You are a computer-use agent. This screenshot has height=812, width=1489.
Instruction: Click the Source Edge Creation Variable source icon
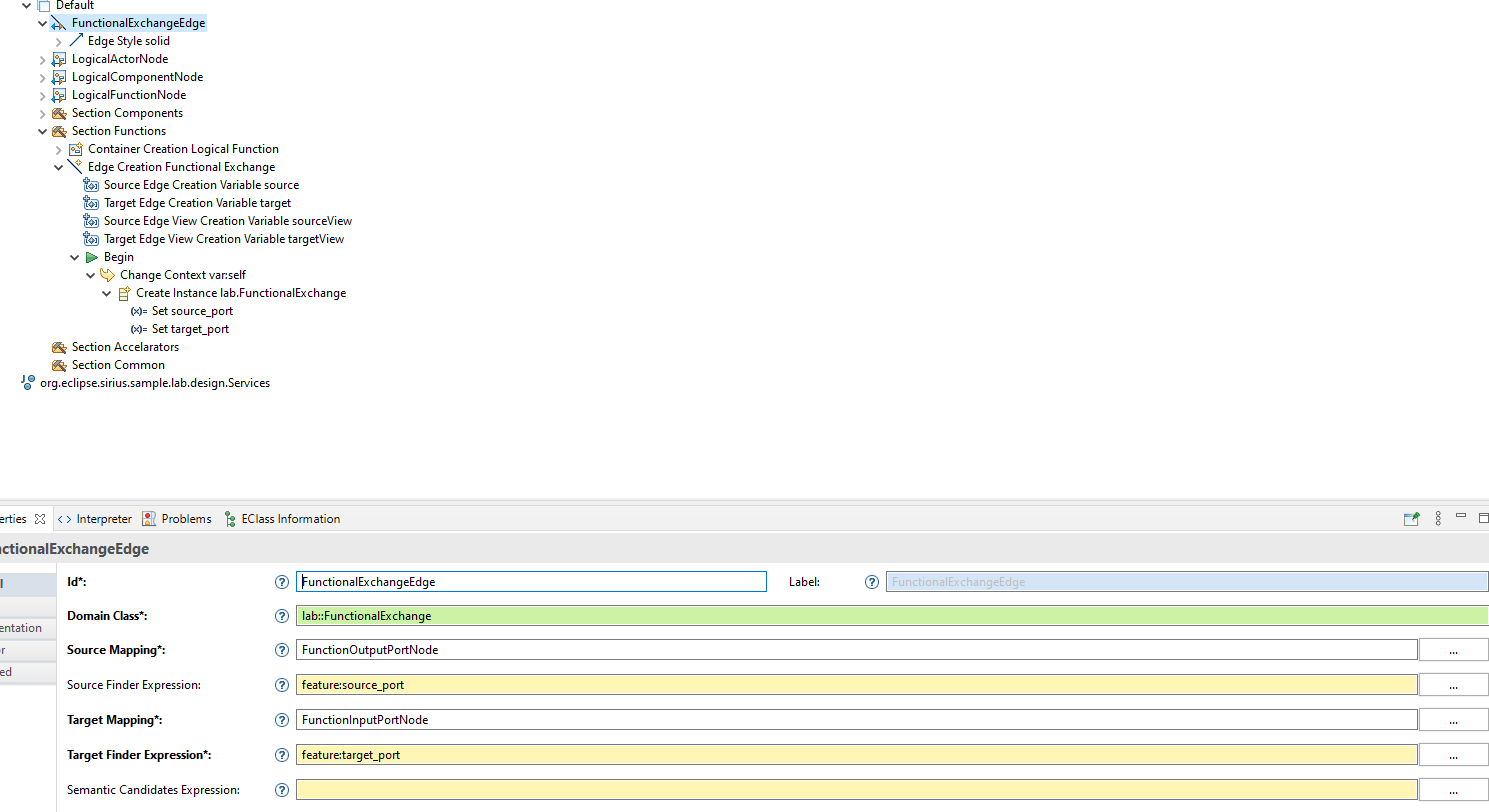coord(92,185)
